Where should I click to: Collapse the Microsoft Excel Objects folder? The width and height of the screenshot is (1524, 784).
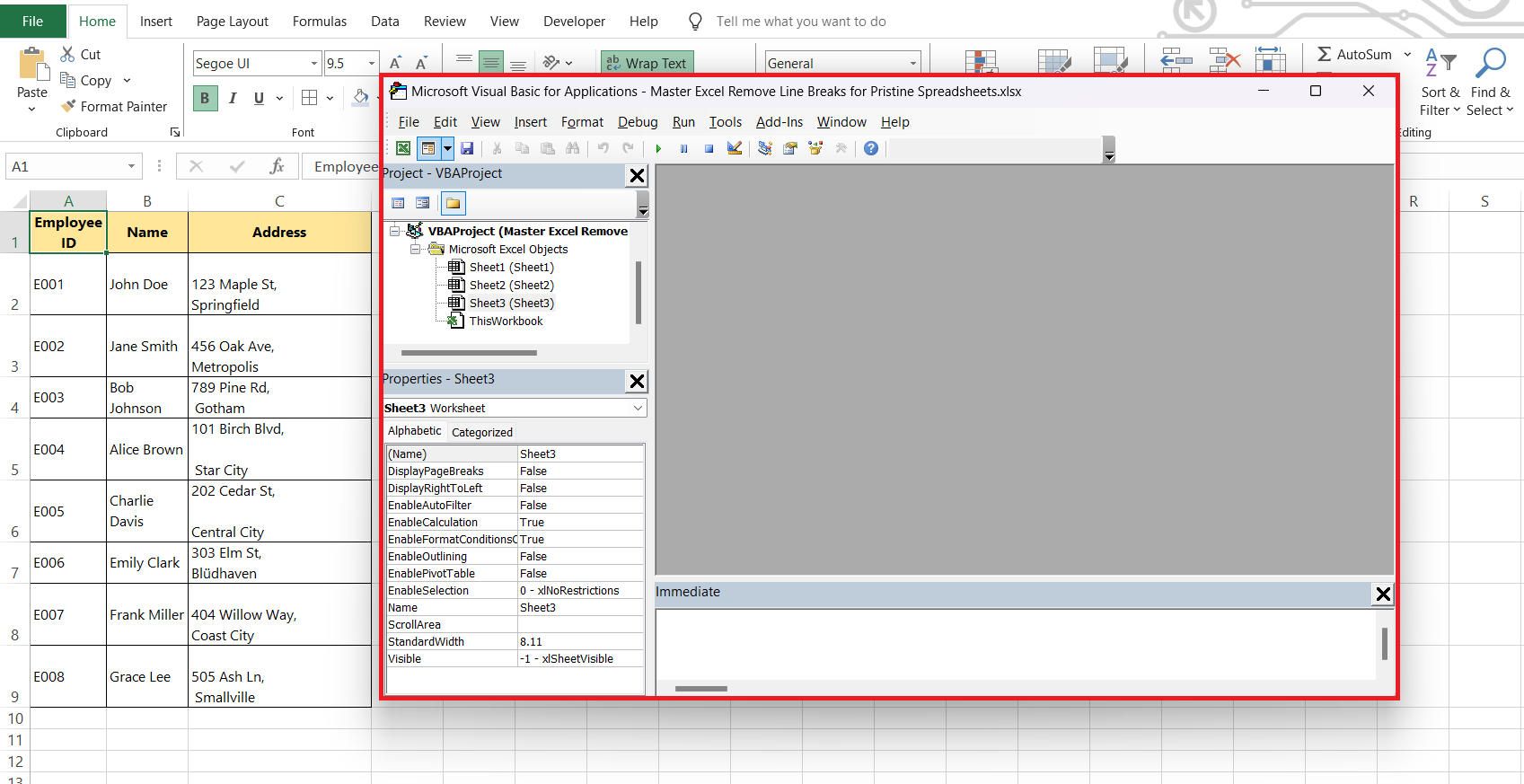[415, 249]
